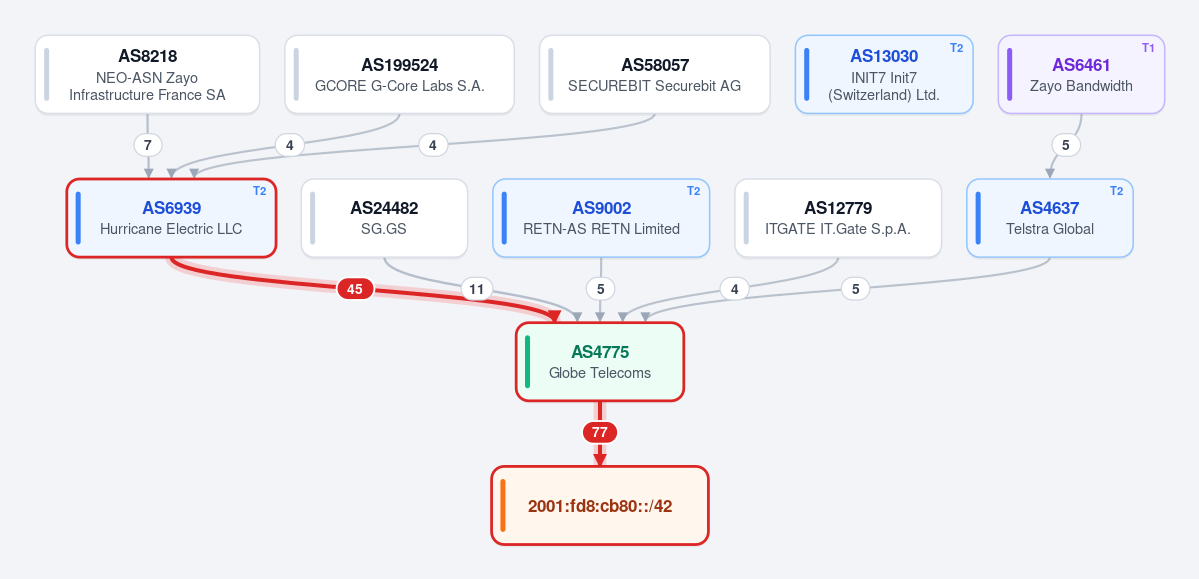Click the T2 badge on AS9002

coord(693,191)
